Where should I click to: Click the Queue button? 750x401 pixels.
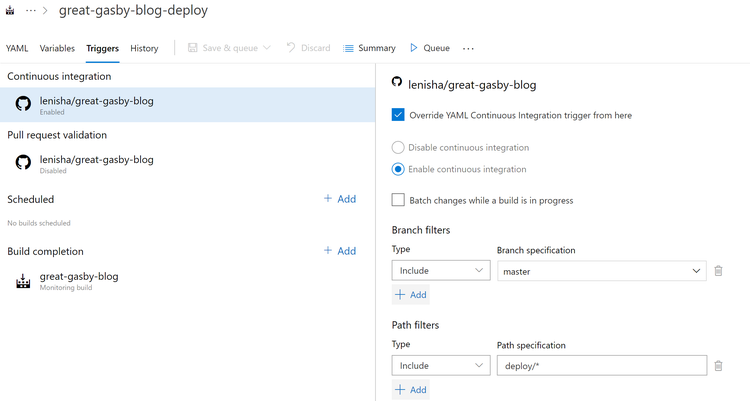430,48
